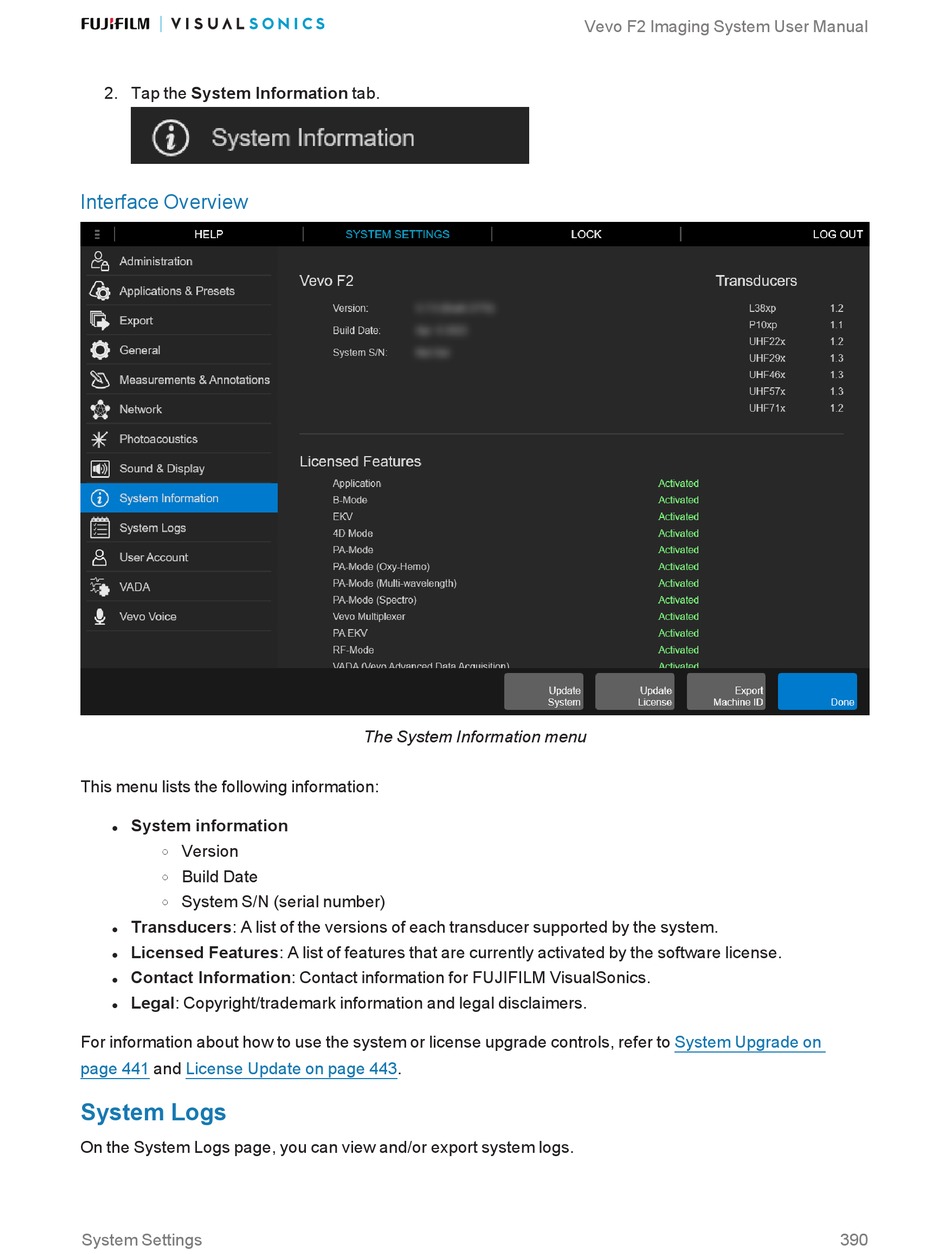Click the UHF71x transducer row
Screen dimensions: 950x1254
pyautogui.click(x=796, y=408)
